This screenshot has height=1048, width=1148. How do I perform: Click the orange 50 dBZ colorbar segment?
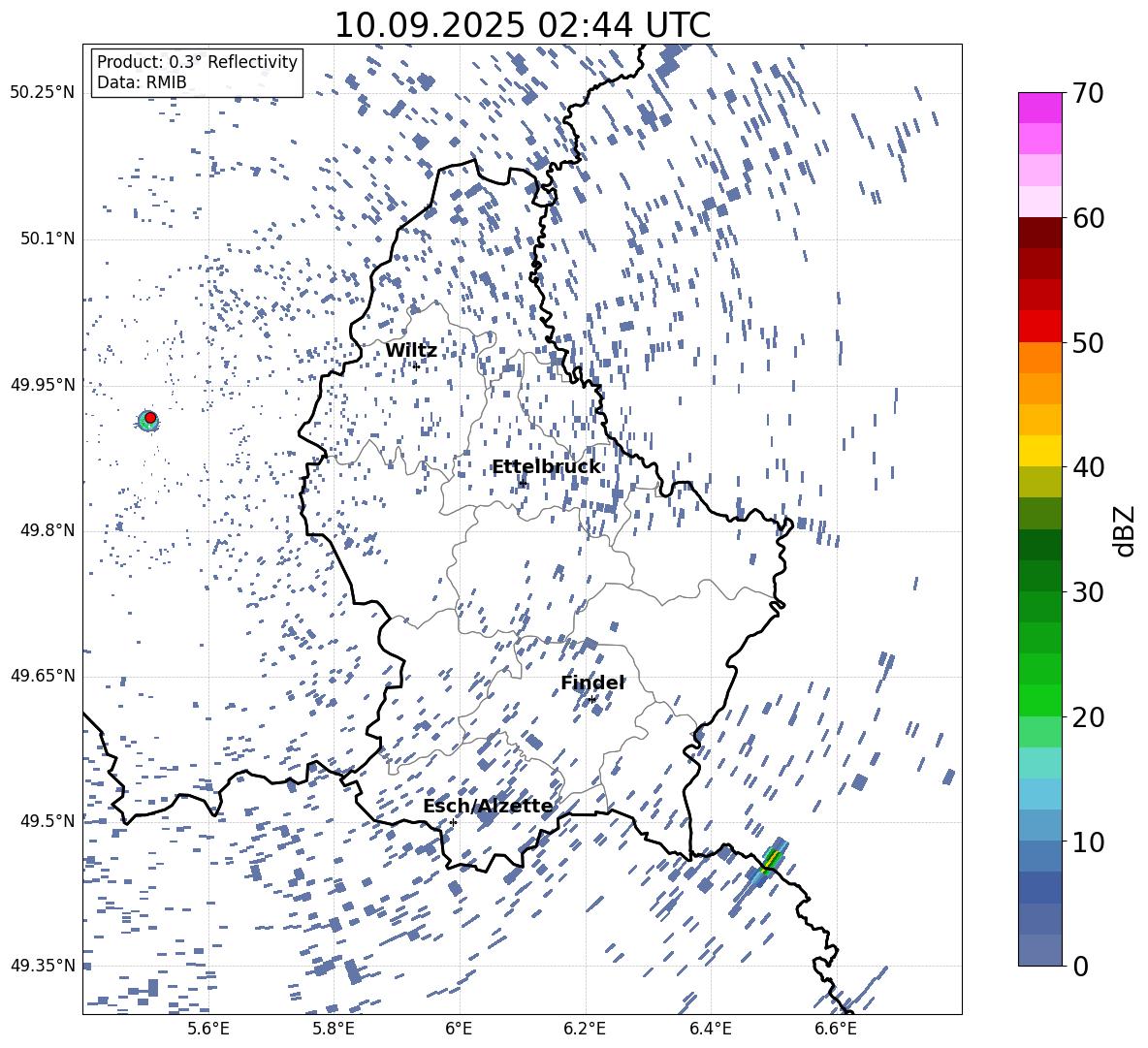coord(1039,358)
